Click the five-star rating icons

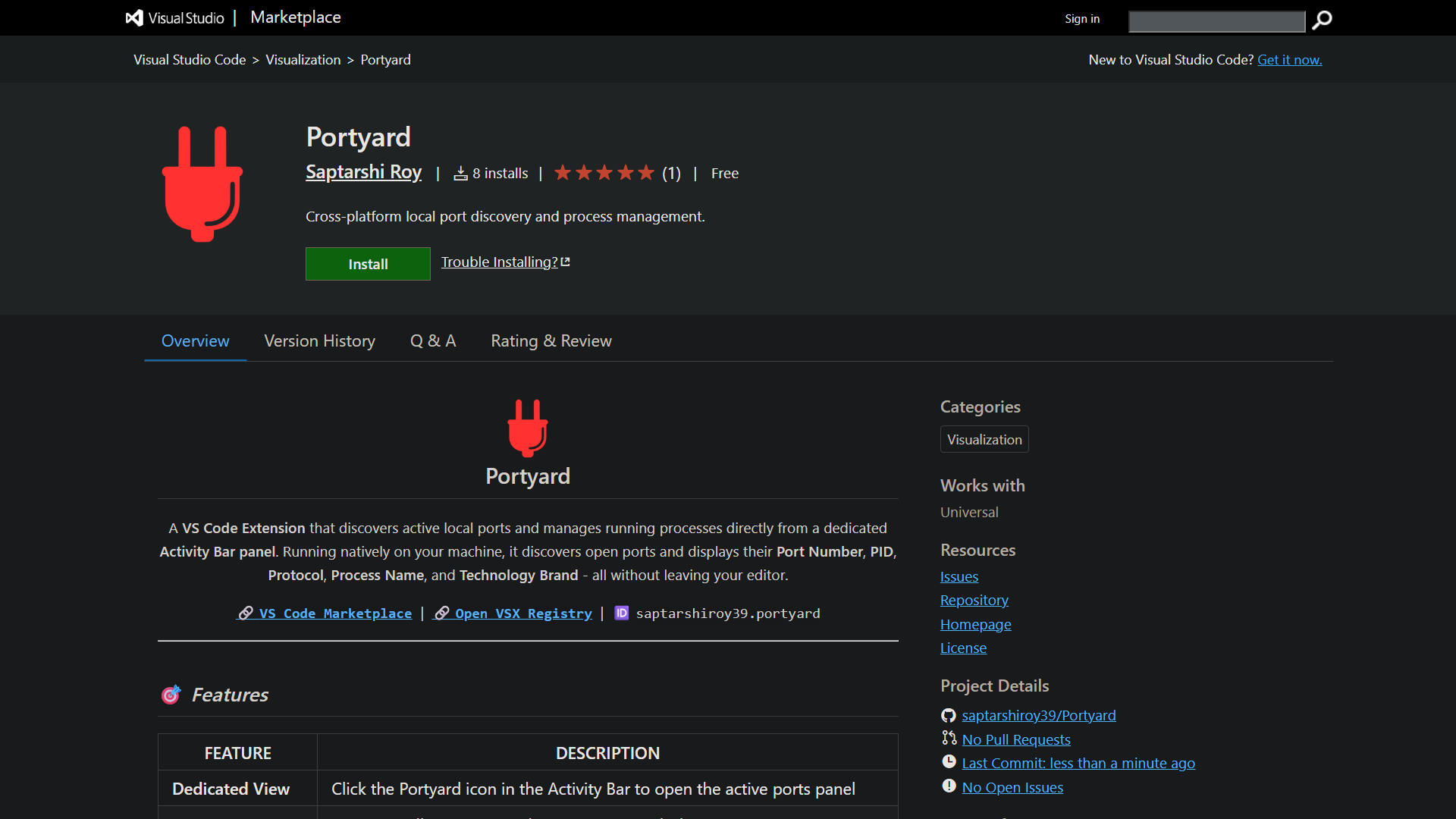click(604, 173)
